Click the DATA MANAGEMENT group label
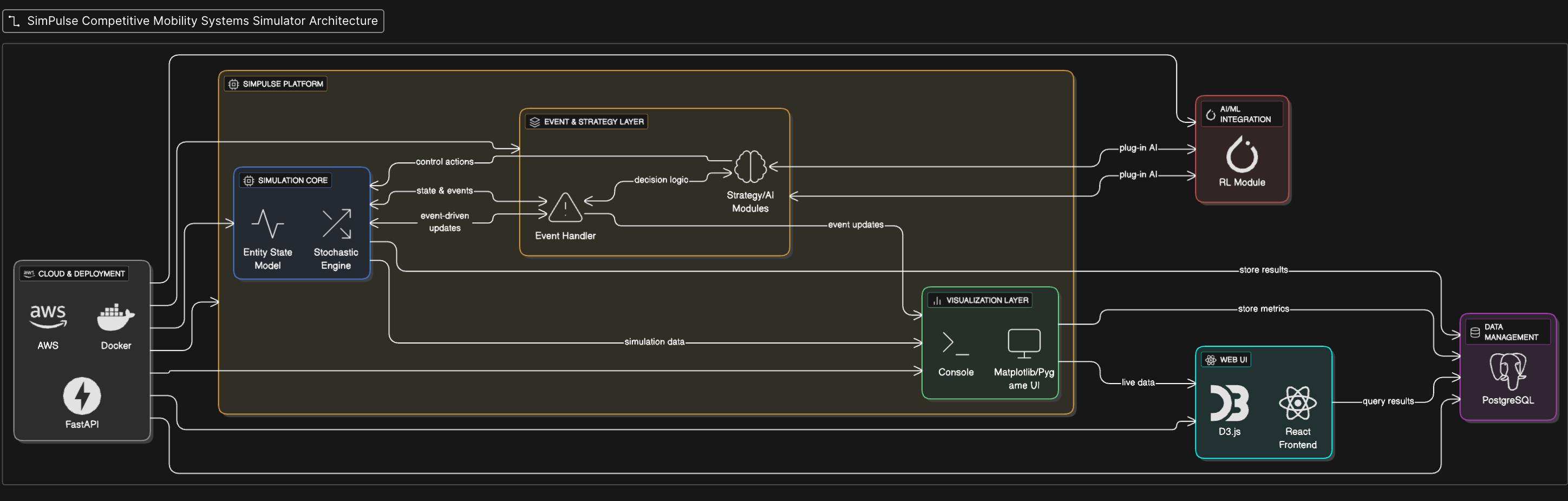Image resolution: width=1568 pixels, height=501 pixels. point(1511,332)
